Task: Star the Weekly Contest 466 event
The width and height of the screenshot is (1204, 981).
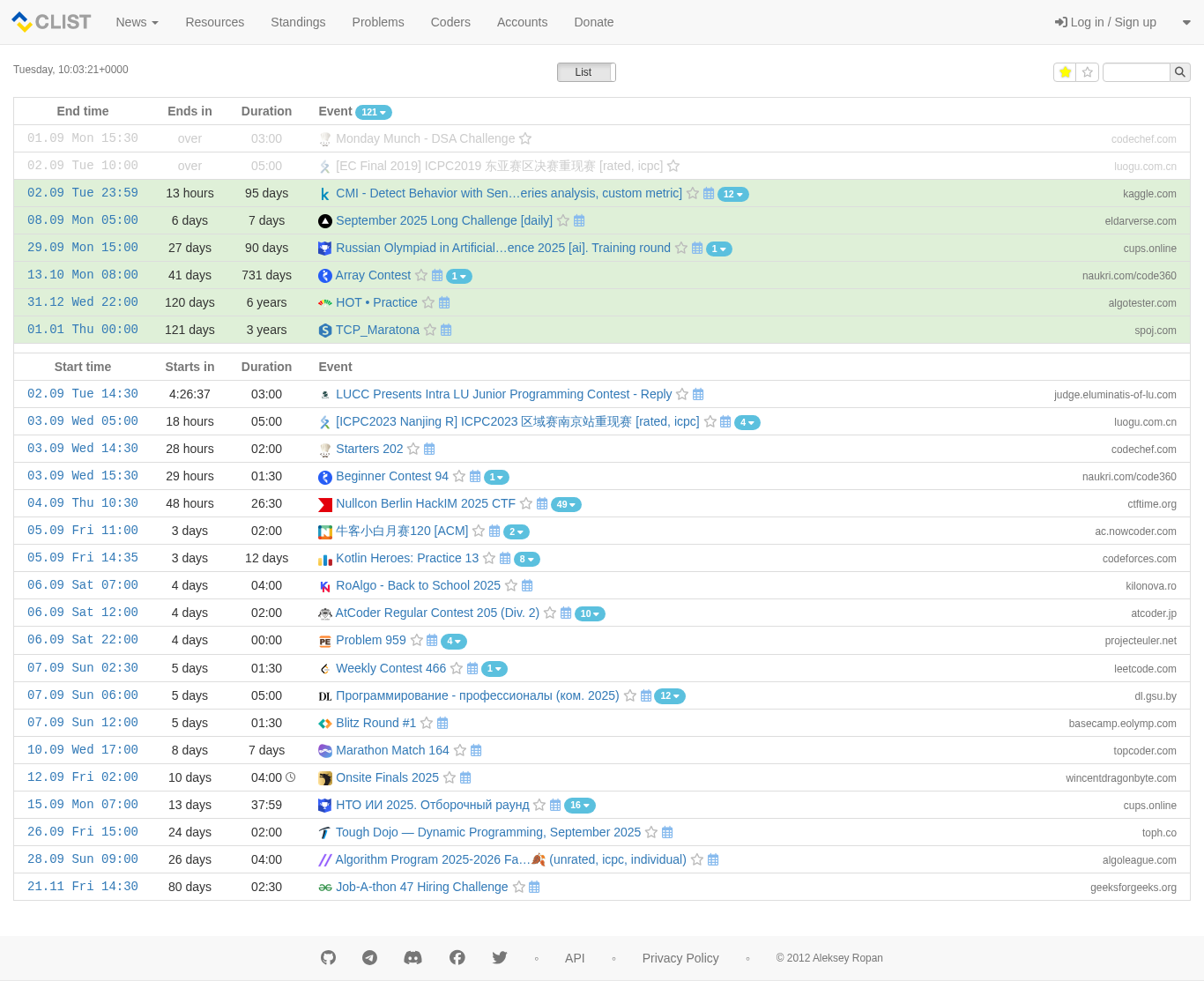Action: click(457, 669)
